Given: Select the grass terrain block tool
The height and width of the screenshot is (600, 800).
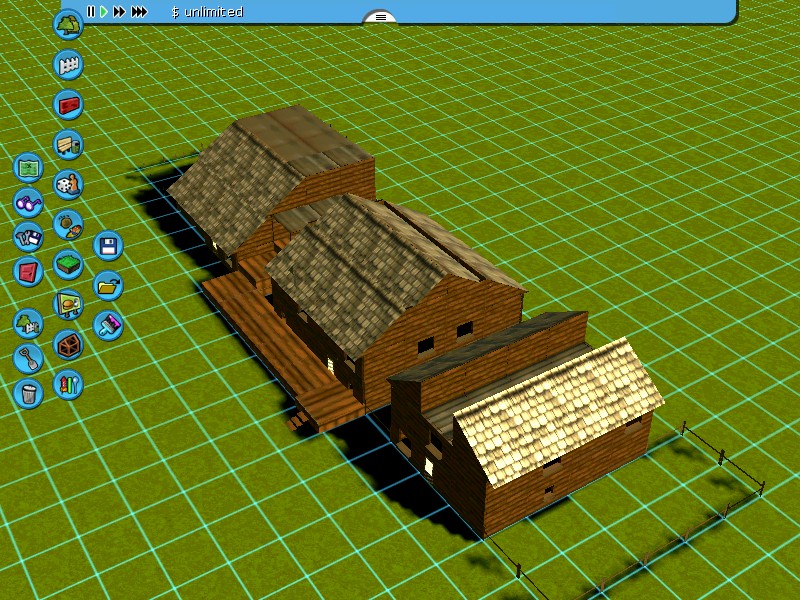Looking at the screenshot, I should 68,265.
